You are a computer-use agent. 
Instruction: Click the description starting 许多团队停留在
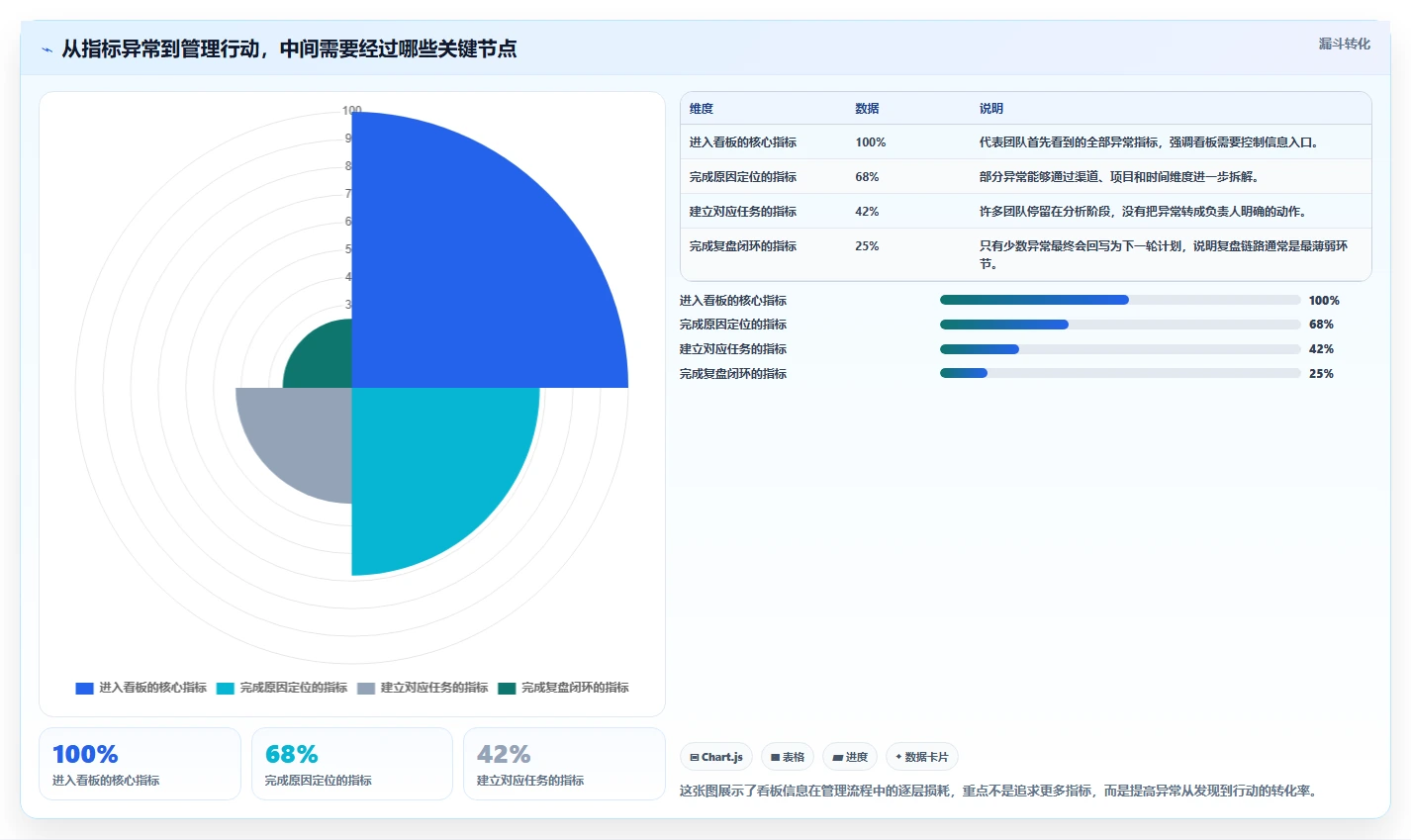(1146, 212)
